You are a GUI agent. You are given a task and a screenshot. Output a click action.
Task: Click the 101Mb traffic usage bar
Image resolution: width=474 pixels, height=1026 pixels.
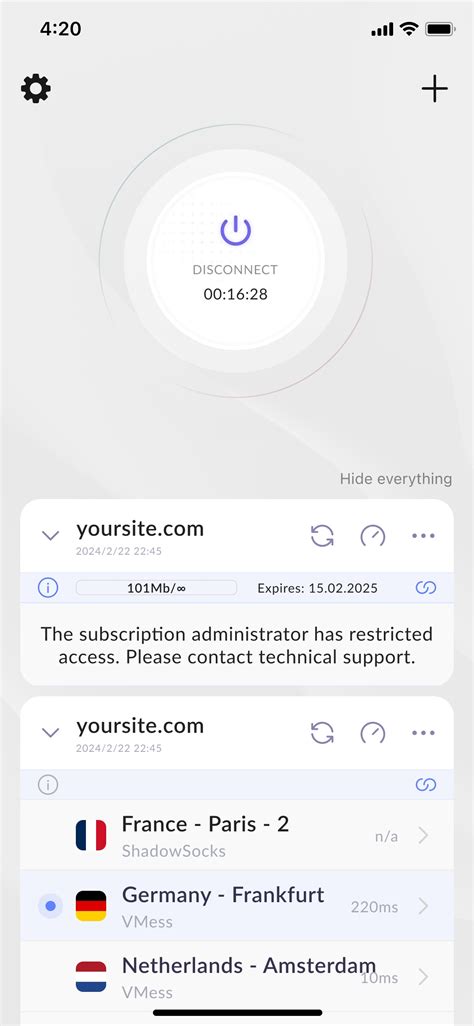click(x=156, y=588)
